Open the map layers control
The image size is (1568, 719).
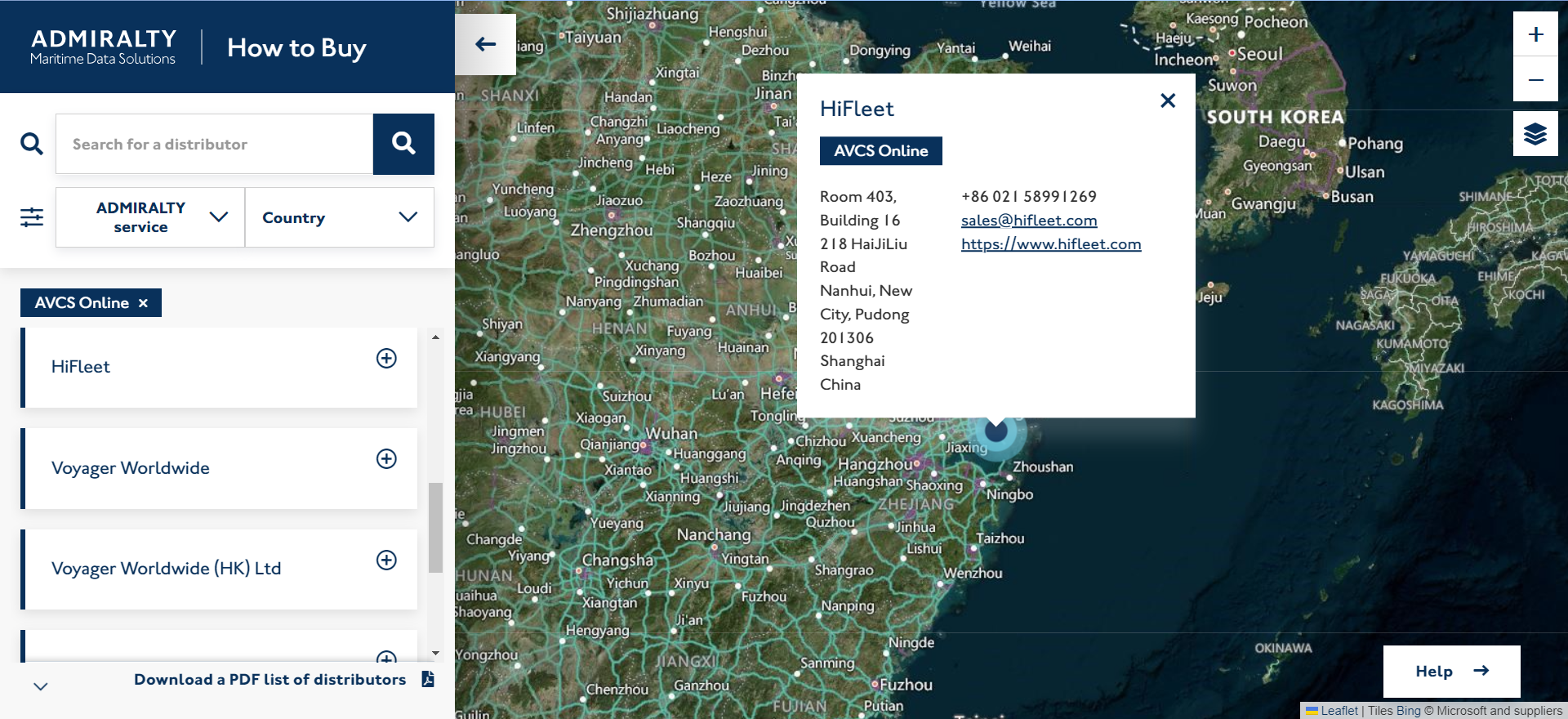1535,134
